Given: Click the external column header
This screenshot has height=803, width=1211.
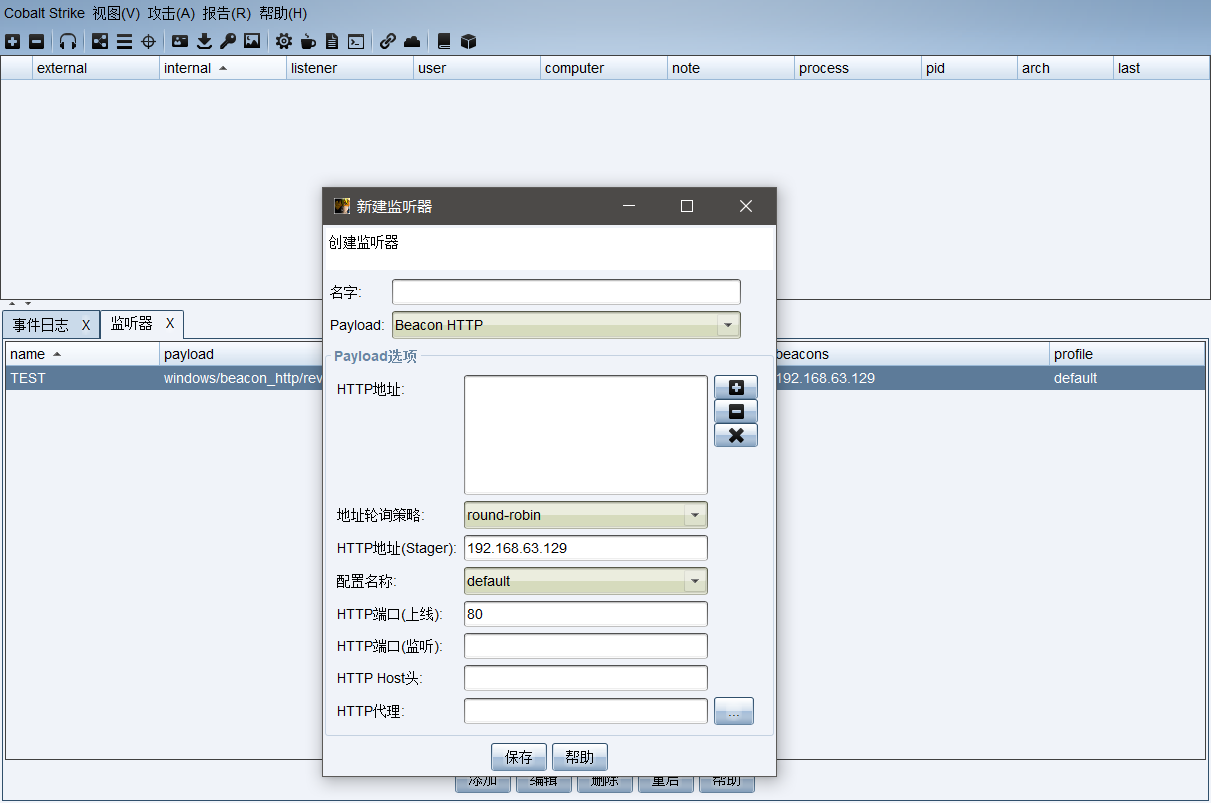Looking at the screenshot, I should 96,68.
